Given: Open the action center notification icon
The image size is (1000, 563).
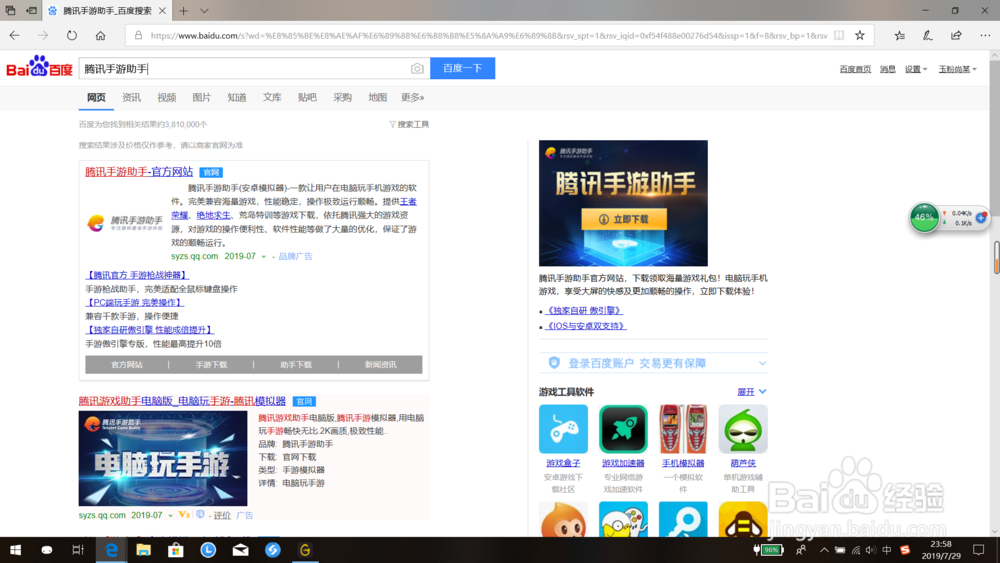Looking at the screenshot, I should 979,550.
